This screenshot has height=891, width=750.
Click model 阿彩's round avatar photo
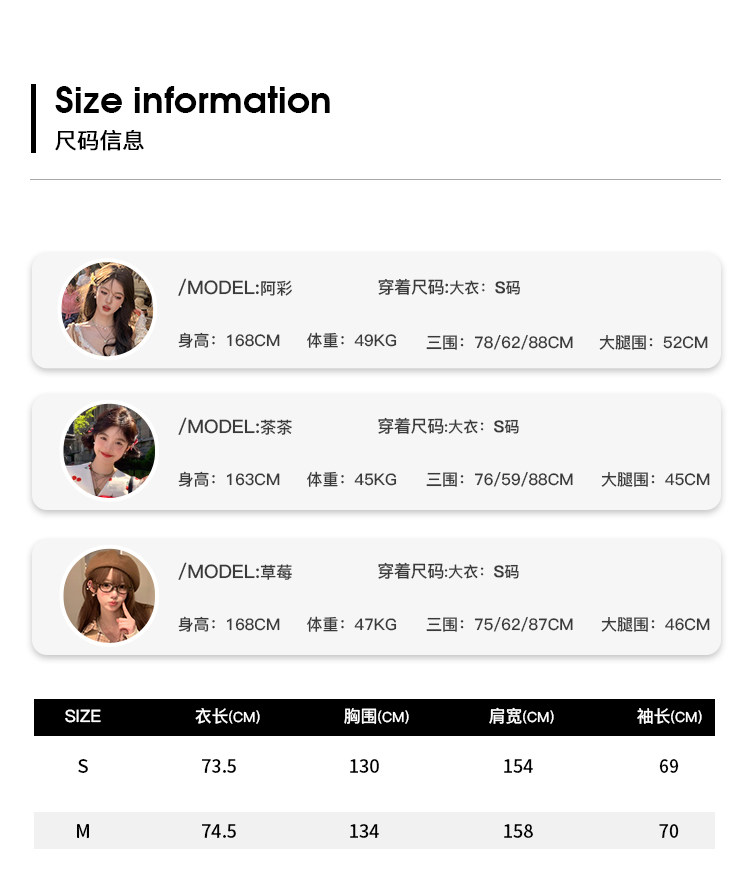pos(107,309)
